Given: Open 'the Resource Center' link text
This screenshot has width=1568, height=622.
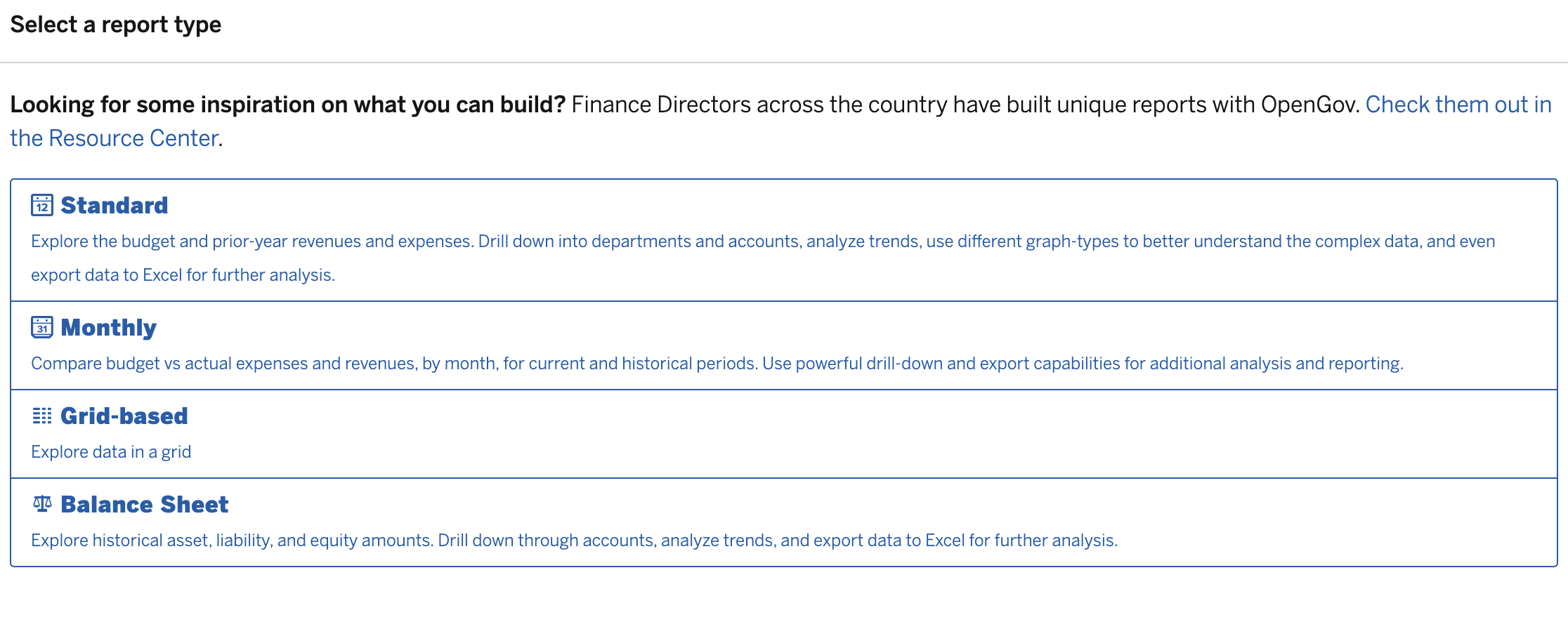Looking at the screenshot, I should [115, 138].
